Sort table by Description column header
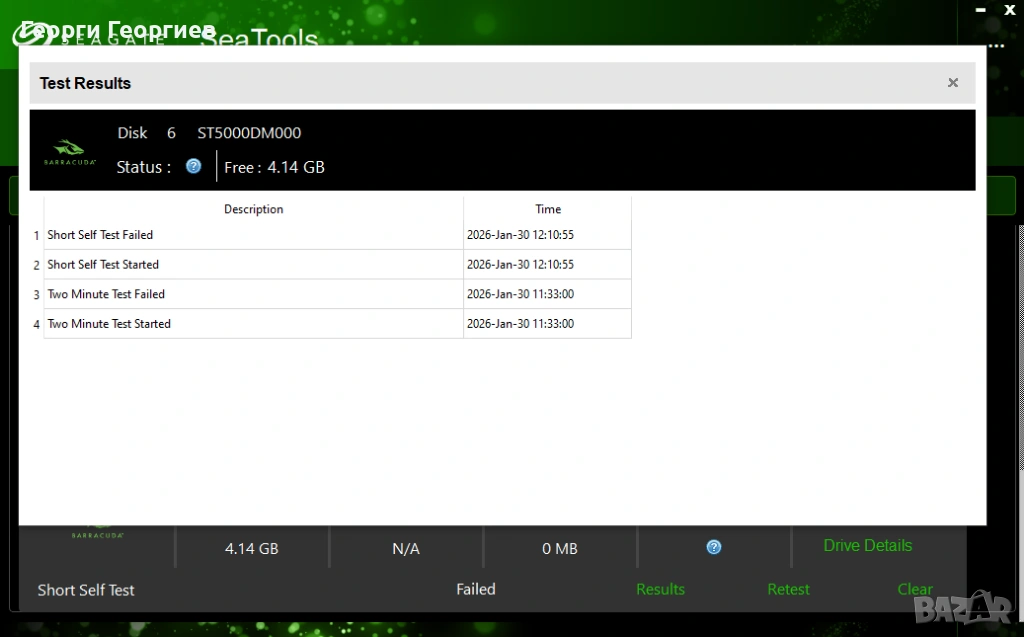Screen dimensions: 1024x637 [253, 209]
